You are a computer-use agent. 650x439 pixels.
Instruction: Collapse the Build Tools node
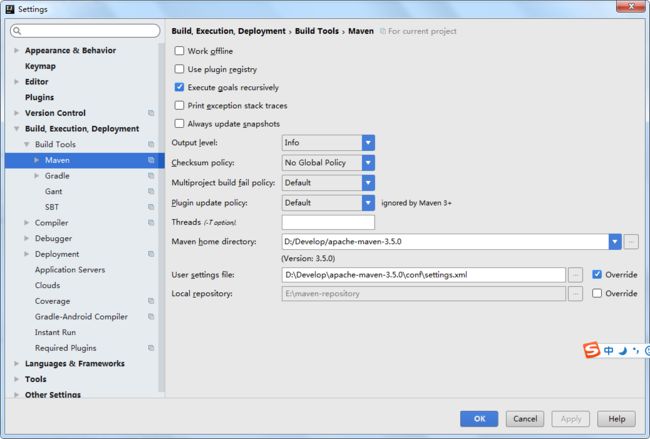click(x=27, y=144)
